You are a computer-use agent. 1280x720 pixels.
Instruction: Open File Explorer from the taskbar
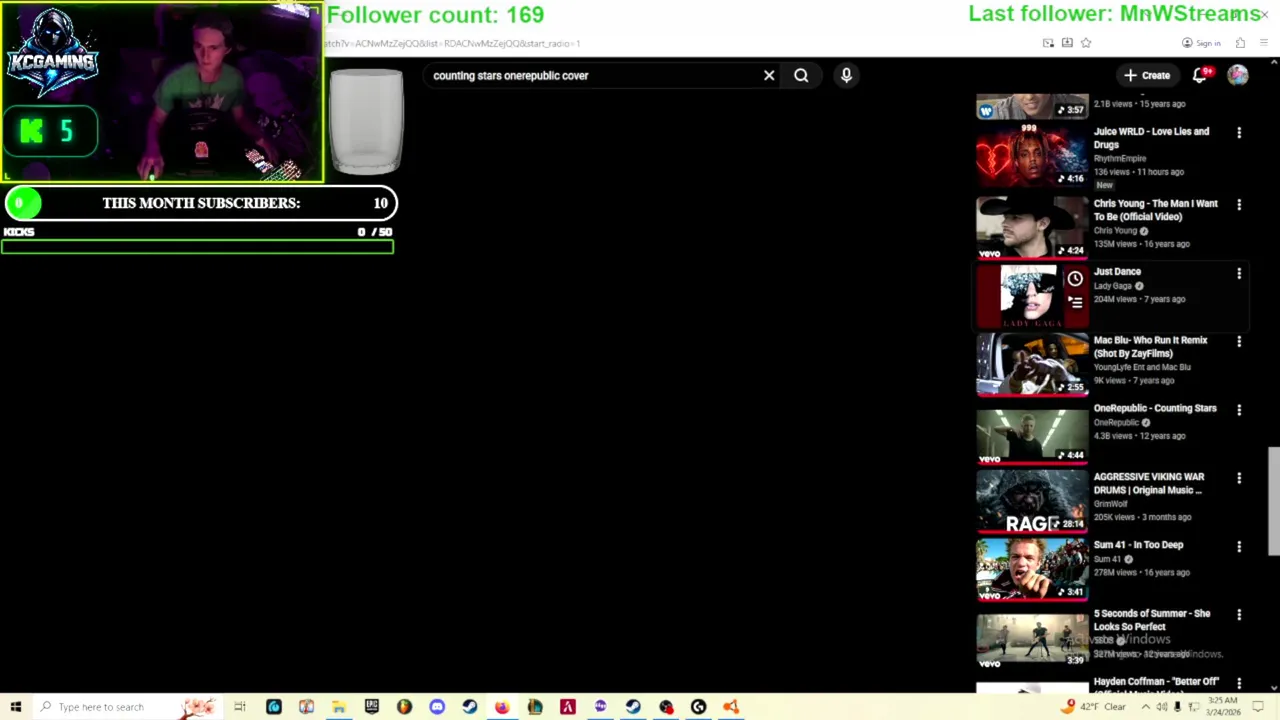coord(339,707)
